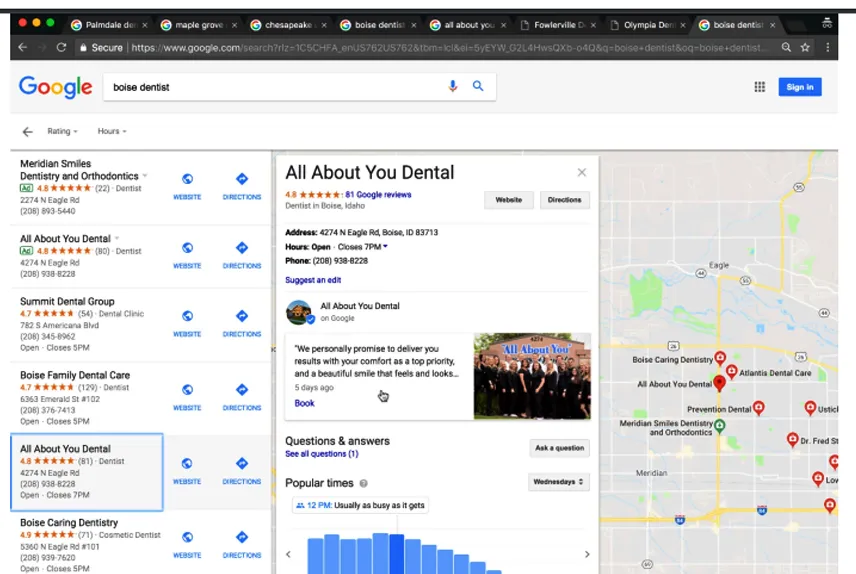Click the Book link in post
Image resolution: width=856 pixels, height=574 pixels.
304,404
